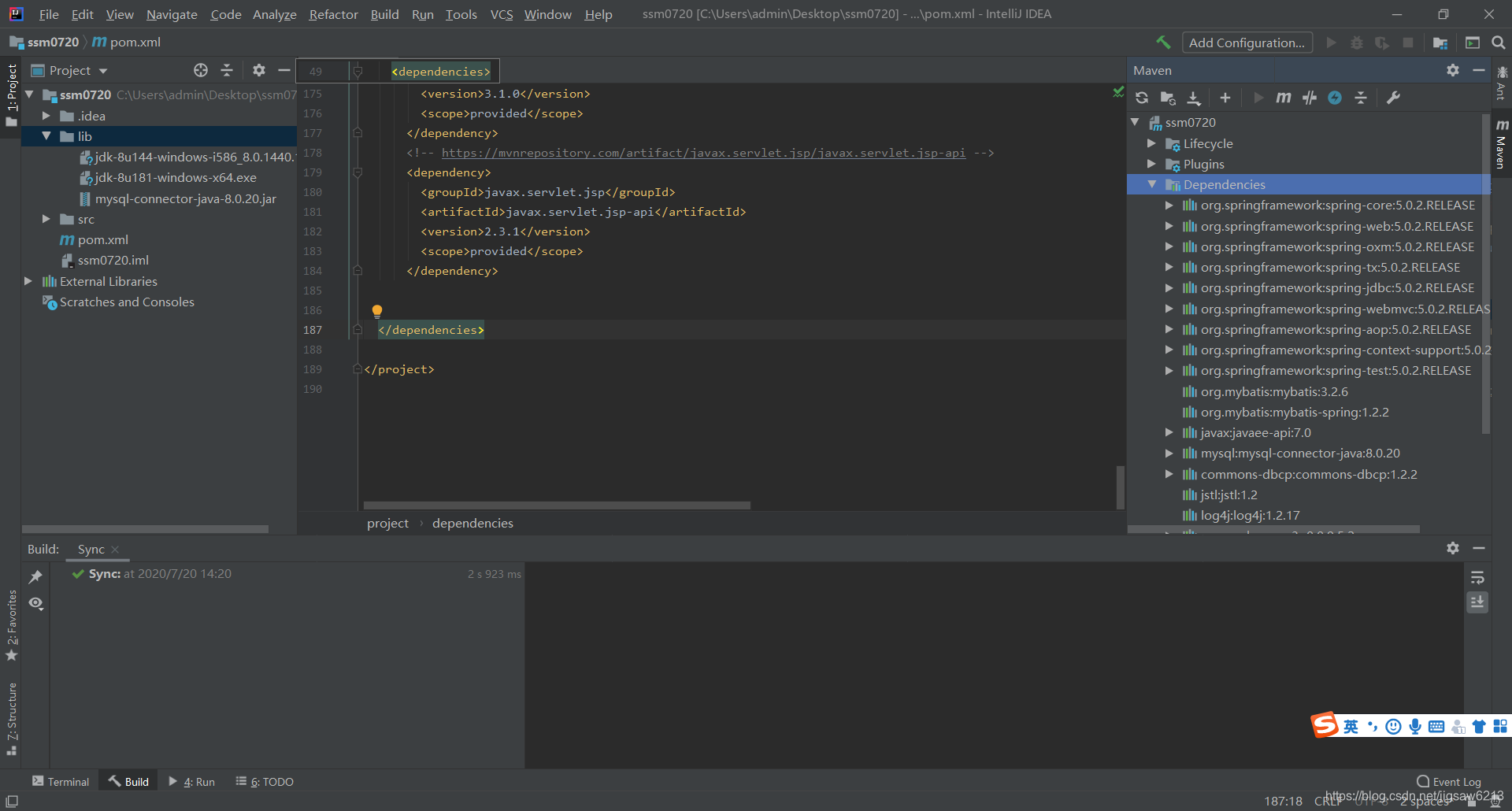Execute Maven goal icon
The width and height of the screenshot is (1512, 811).
pyautogui.click(x=1284, y=98)
